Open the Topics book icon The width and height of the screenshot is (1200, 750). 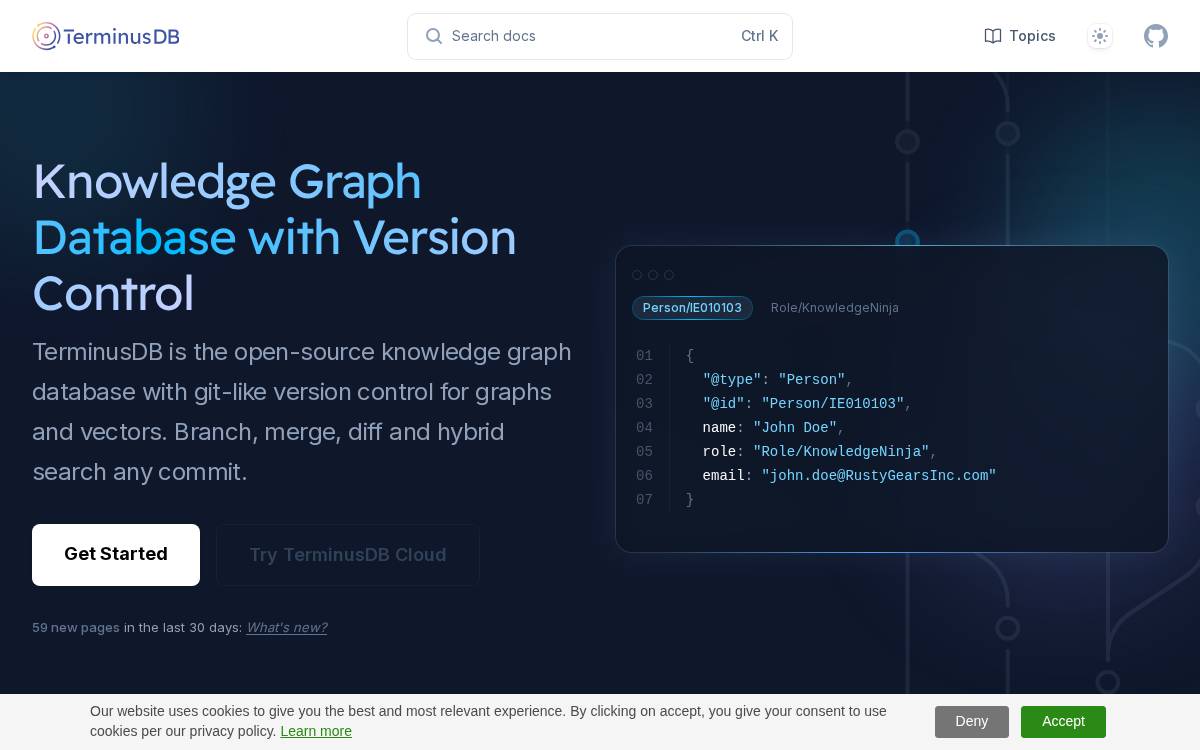pos(993,36)
